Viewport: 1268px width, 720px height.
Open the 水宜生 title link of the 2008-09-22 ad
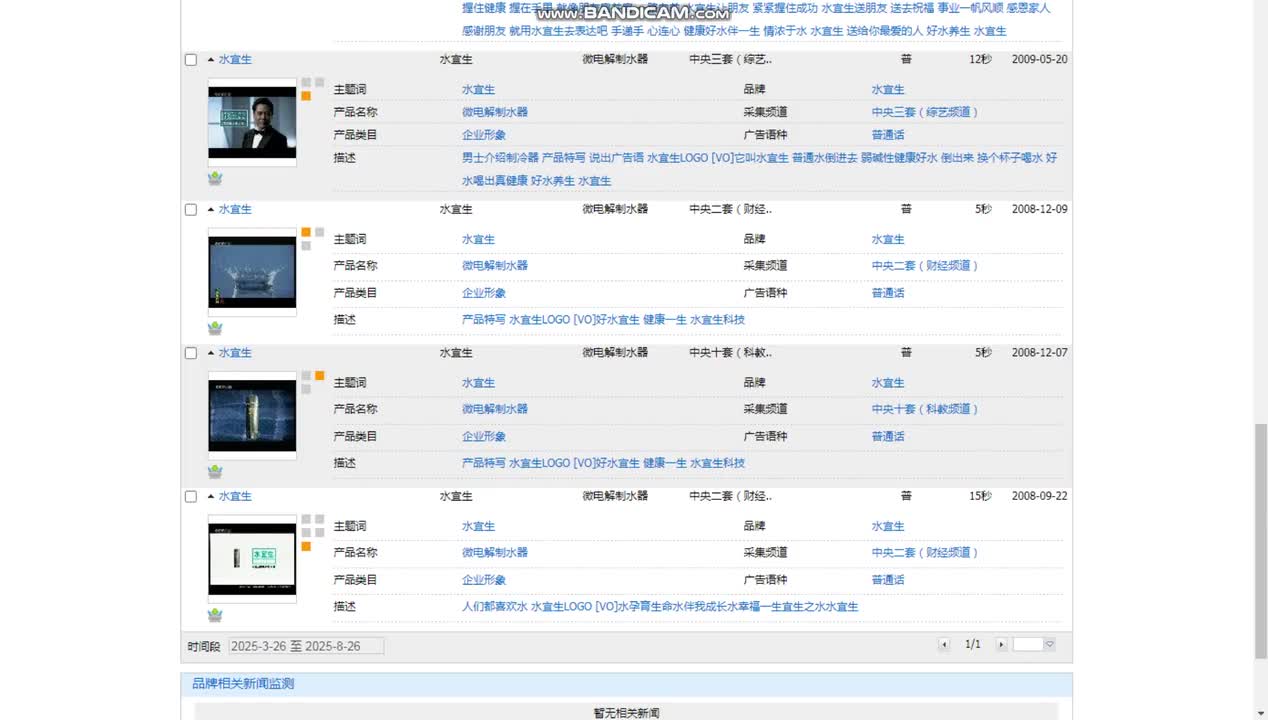click(235, 496)
